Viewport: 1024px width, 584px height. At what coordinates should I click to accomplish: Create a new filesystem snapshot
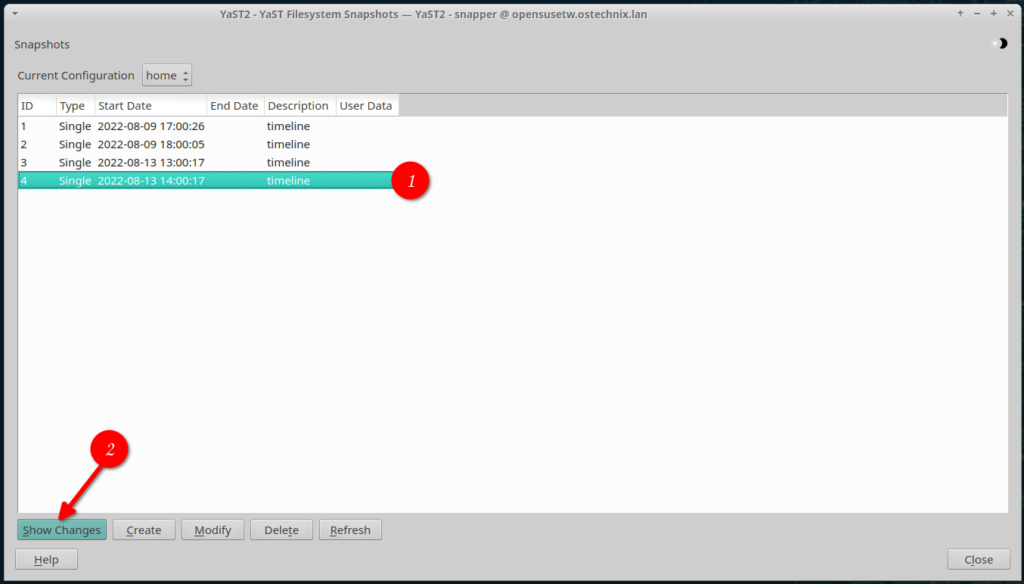(144, 529)
